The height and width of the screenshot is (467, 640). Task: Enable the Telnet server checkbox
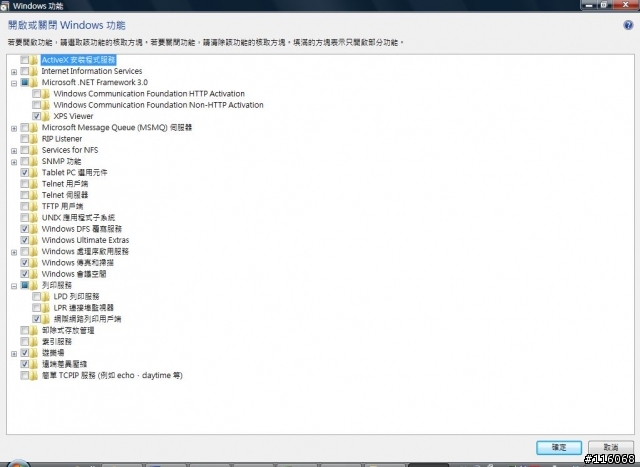point(24,195)
